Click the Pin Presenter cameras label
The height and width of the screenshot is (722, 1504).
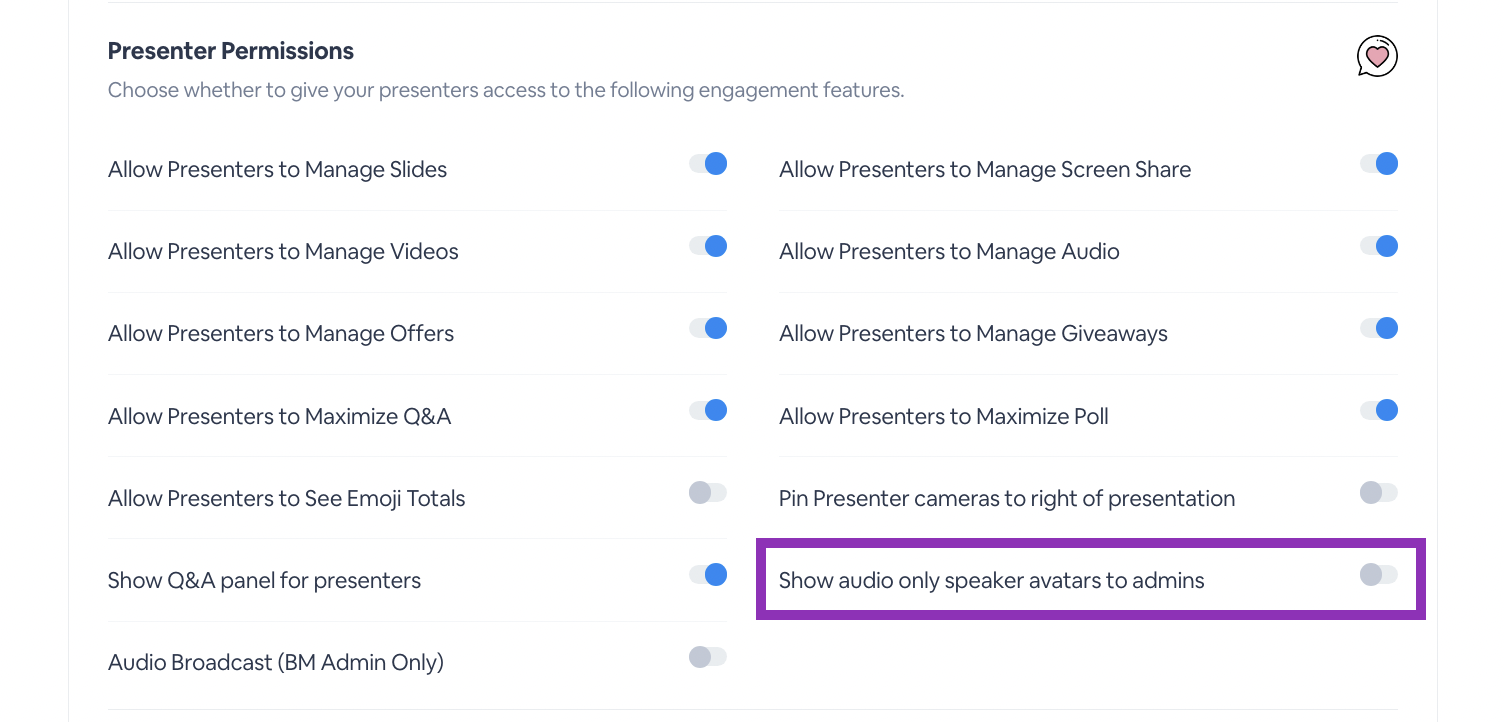[x=1007, y=498]
